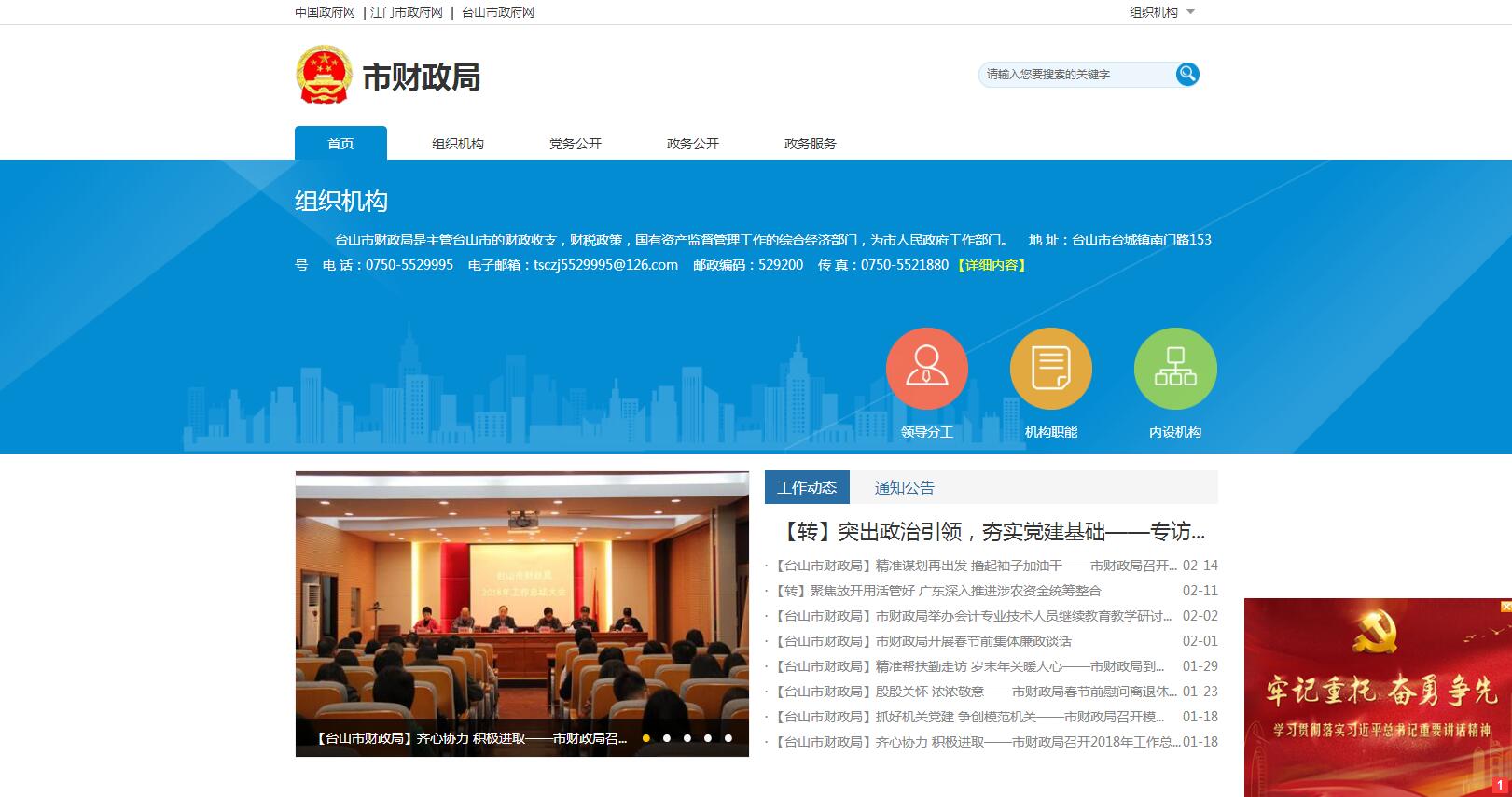Image resolution: width=1512 pixels, height=797 pixels.
Task: Open the 政务服务 navigation menu
Action: pos(810,144)
